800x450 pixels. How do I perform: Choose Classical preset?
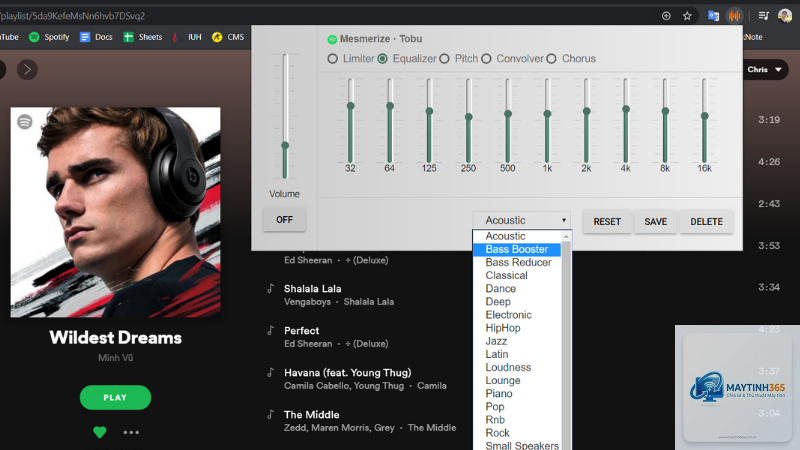[x=517, y=276]
